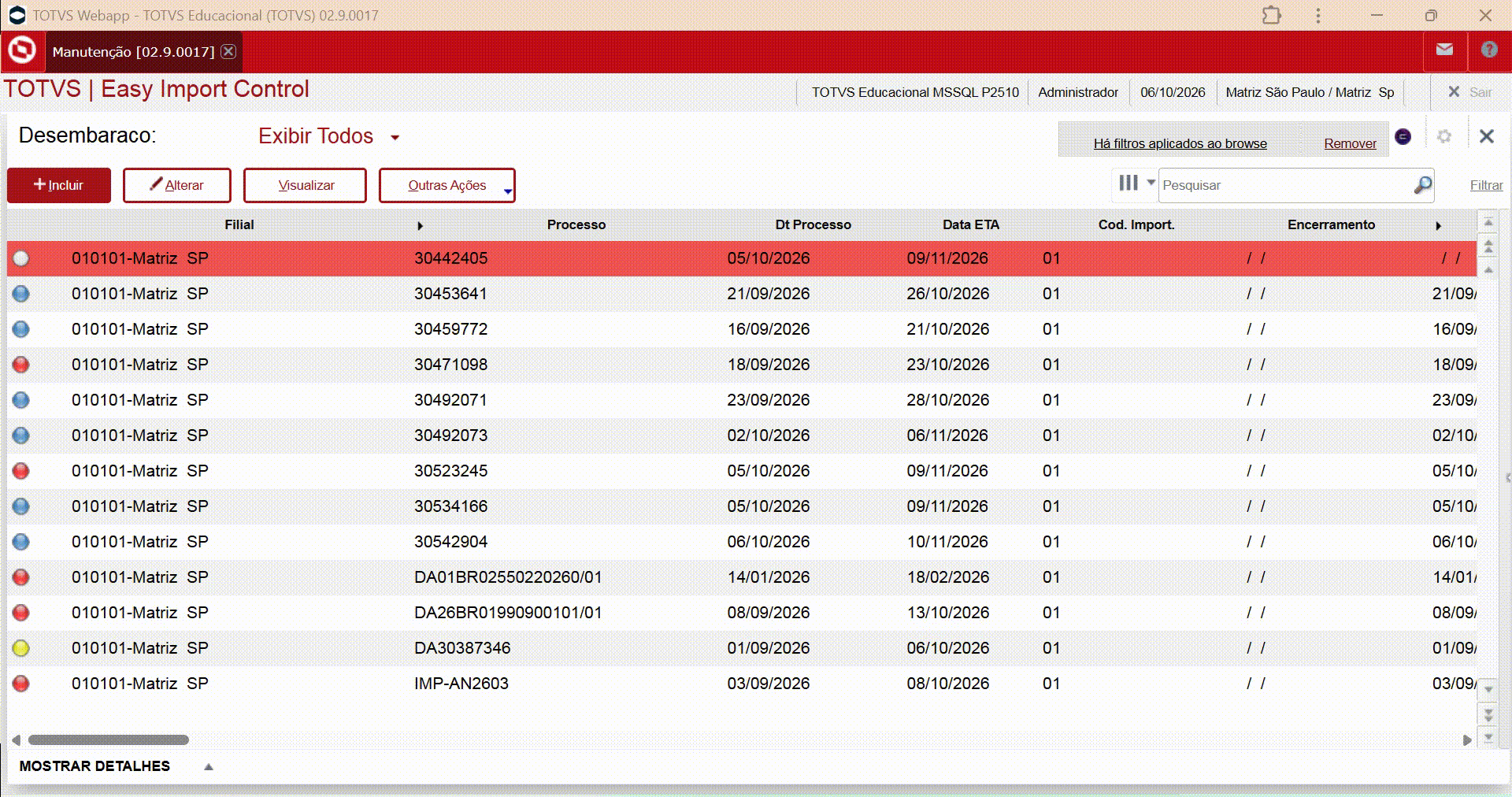Viewport: 1512px width, 797px height.
Task: Click the dark round filter indicator icon
Action: (1403, 136)
